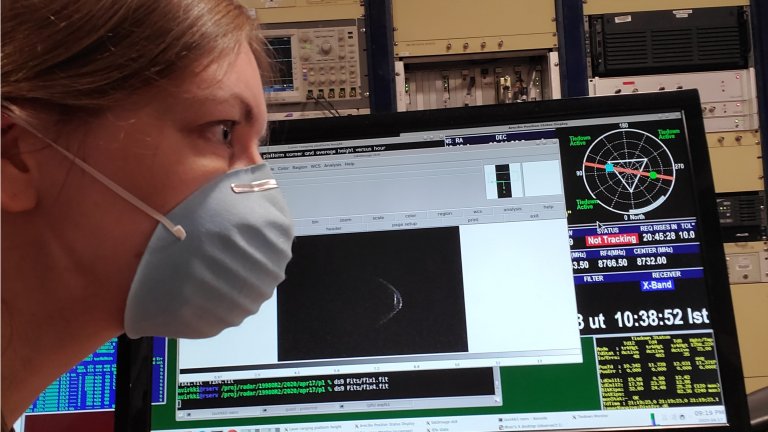This screenshot has height=432, width=768.
Task: Click the header button in DS9
Action: (333, 228)
